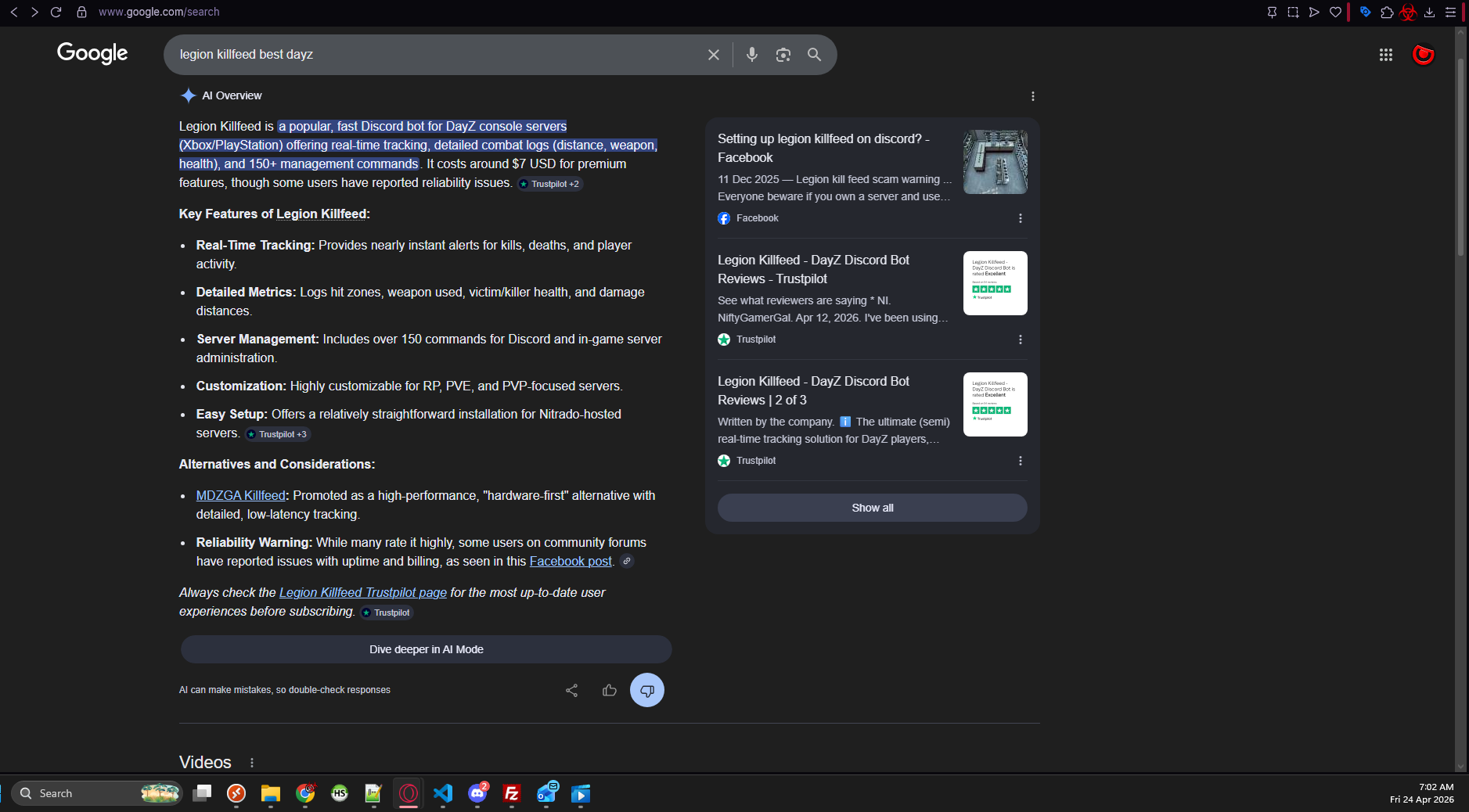Go forward to the next page
This screenshot has height=812, width=1469.
tap(34, 12)
